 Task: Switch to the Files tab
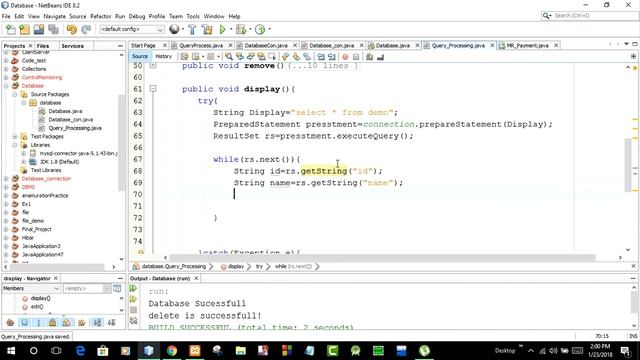click(42, 46)
